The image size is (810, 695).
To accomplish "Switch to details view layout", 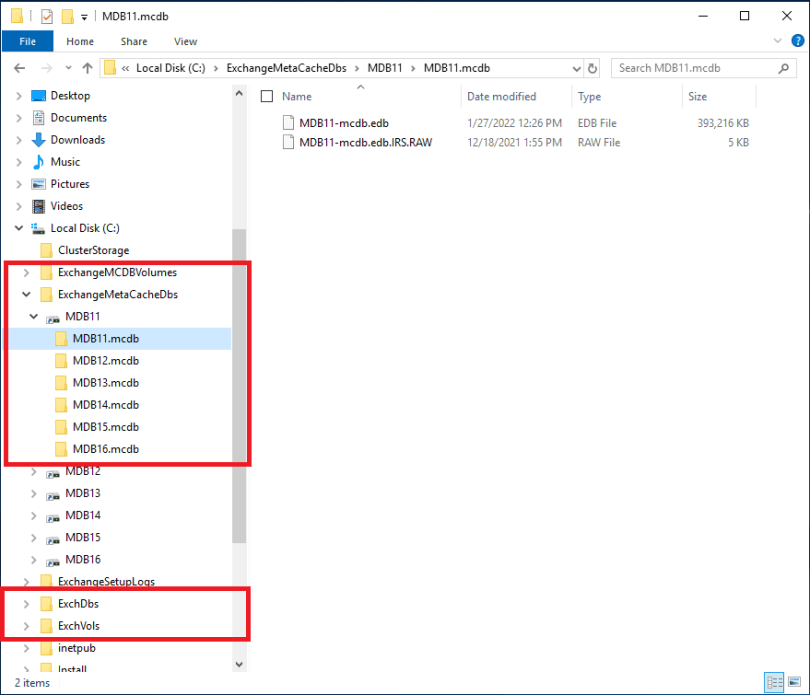I will tap(773, 681).
